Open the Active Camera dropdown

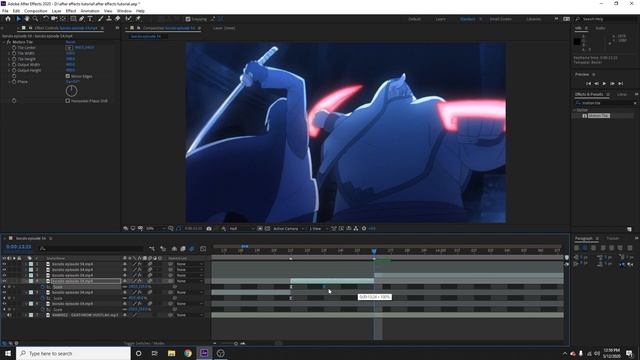(x=289, y=229)
